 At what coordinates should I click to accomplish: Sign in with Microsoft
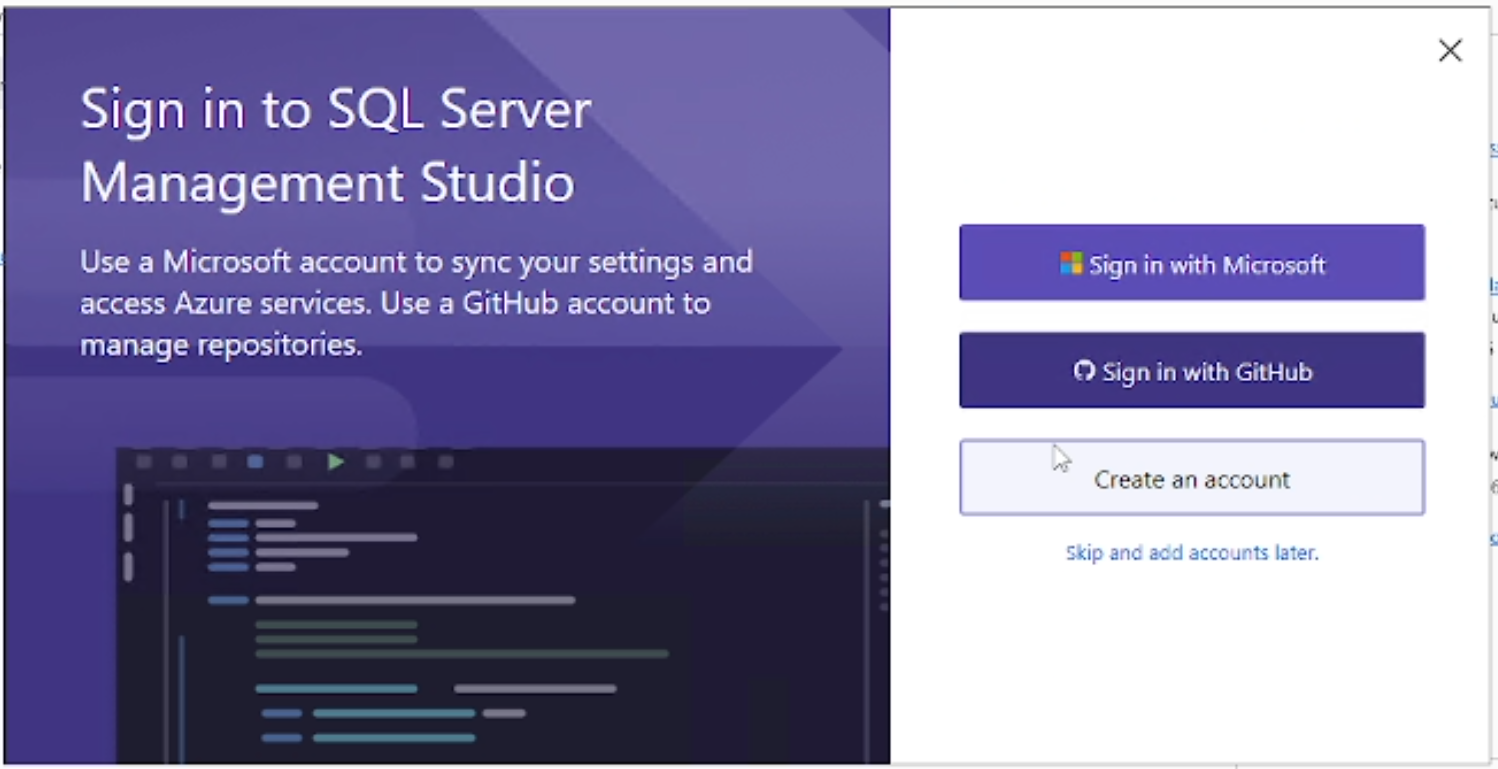(x=1191, y=263)
